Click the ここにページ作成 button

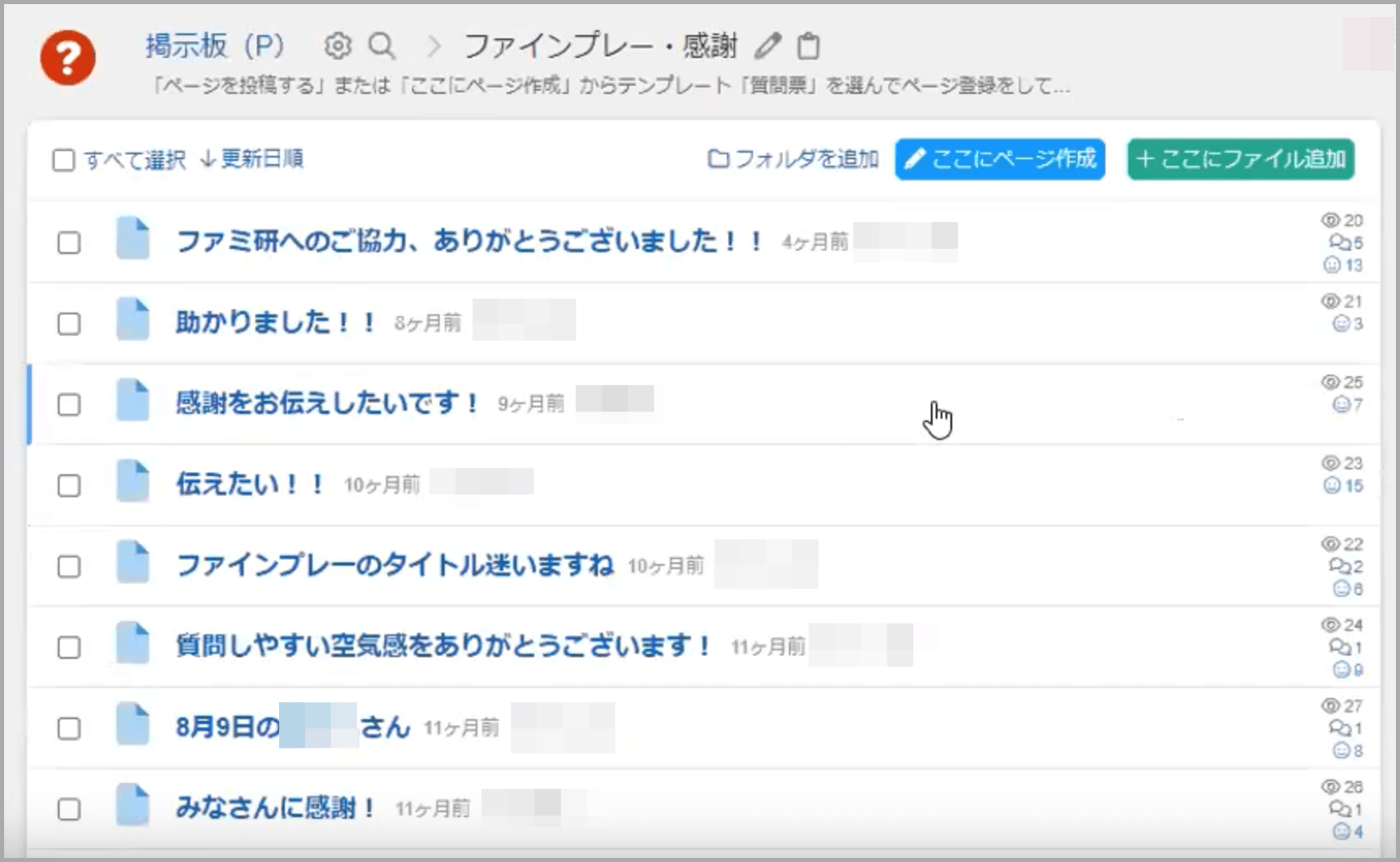tap(999, 160)
